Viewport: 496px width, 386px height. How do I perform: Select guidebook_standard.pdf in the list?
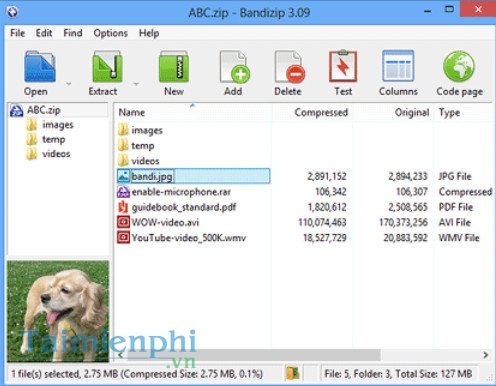click(184, 207)
